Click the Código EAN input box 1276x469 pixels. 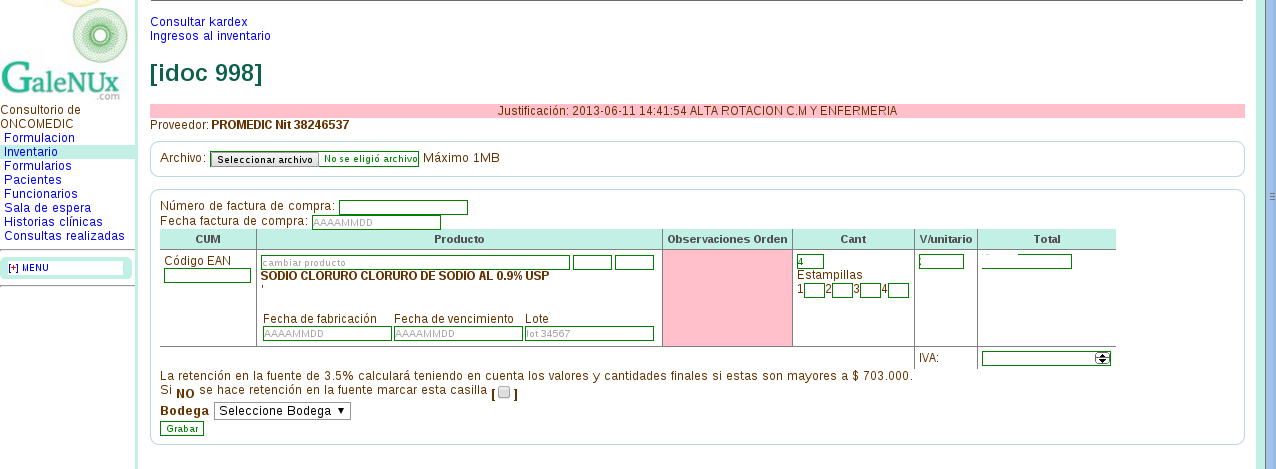click(x=207, y=276)
